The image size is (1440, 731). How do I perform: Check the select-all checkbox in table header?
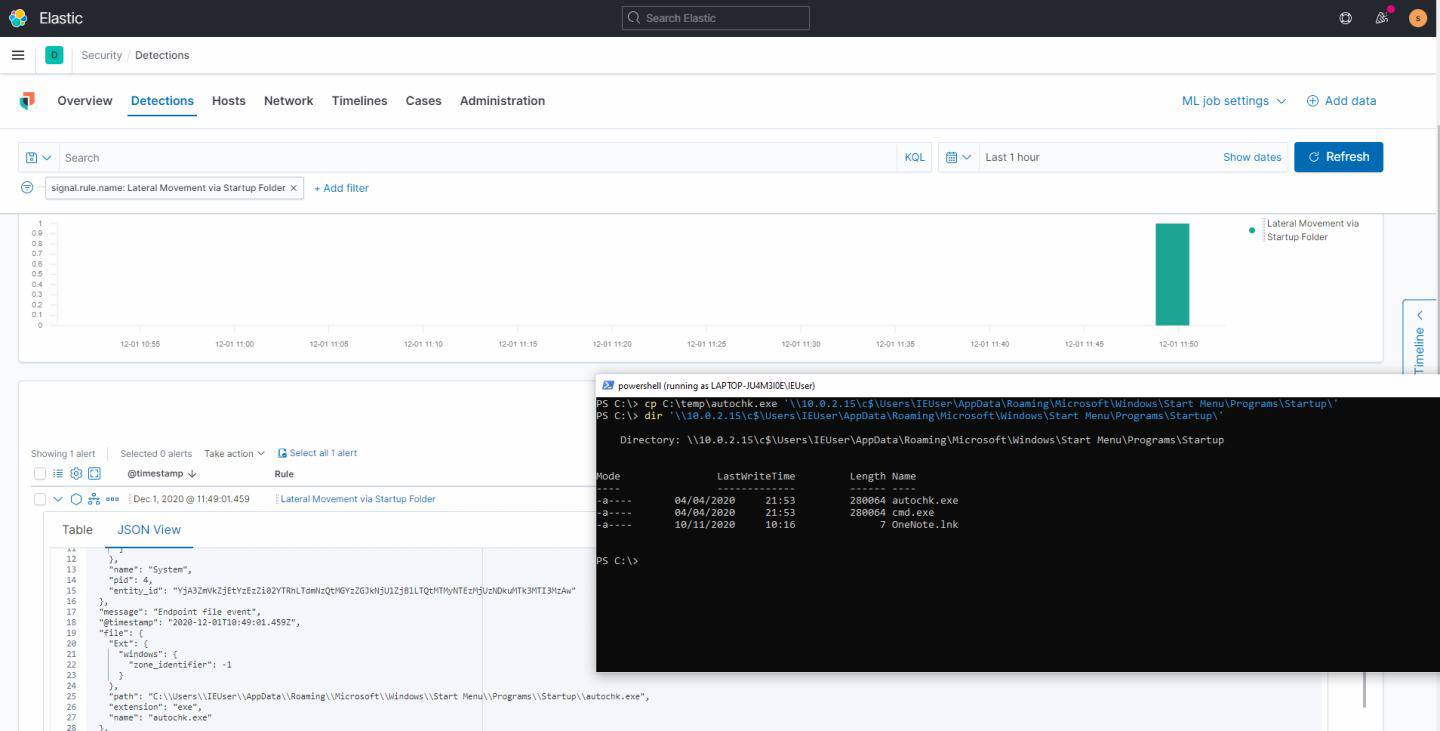pos(40,474)
